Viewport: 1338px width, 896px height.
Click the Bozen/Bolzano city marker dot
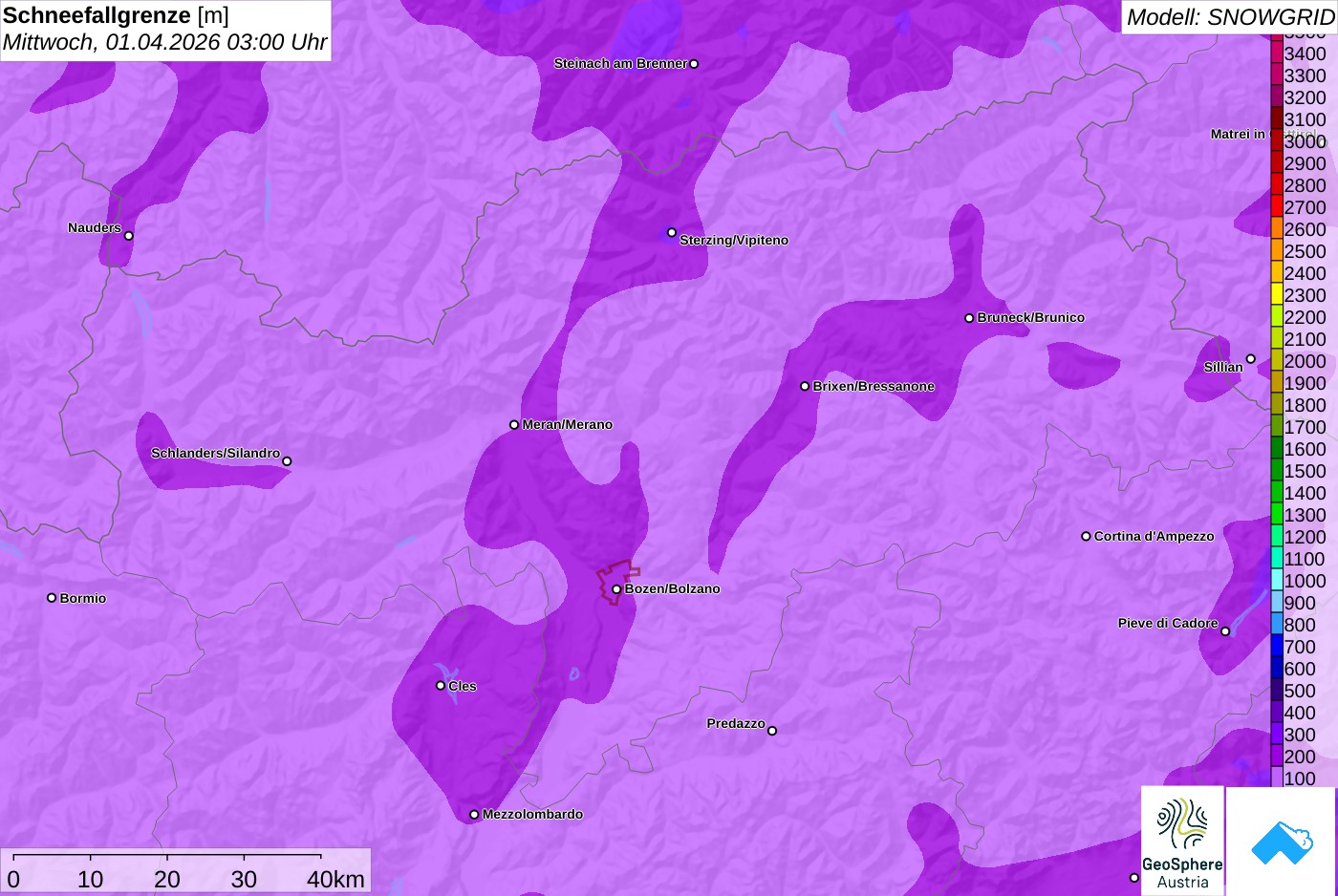tap(616, 589)
